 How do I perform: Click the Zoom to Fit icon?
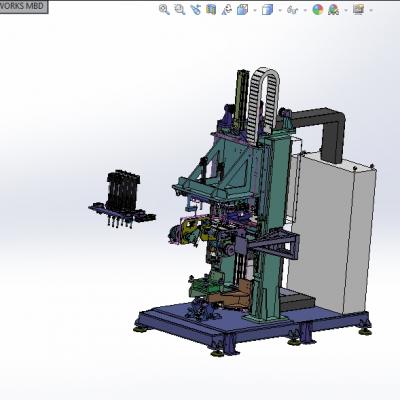(164, 9)
